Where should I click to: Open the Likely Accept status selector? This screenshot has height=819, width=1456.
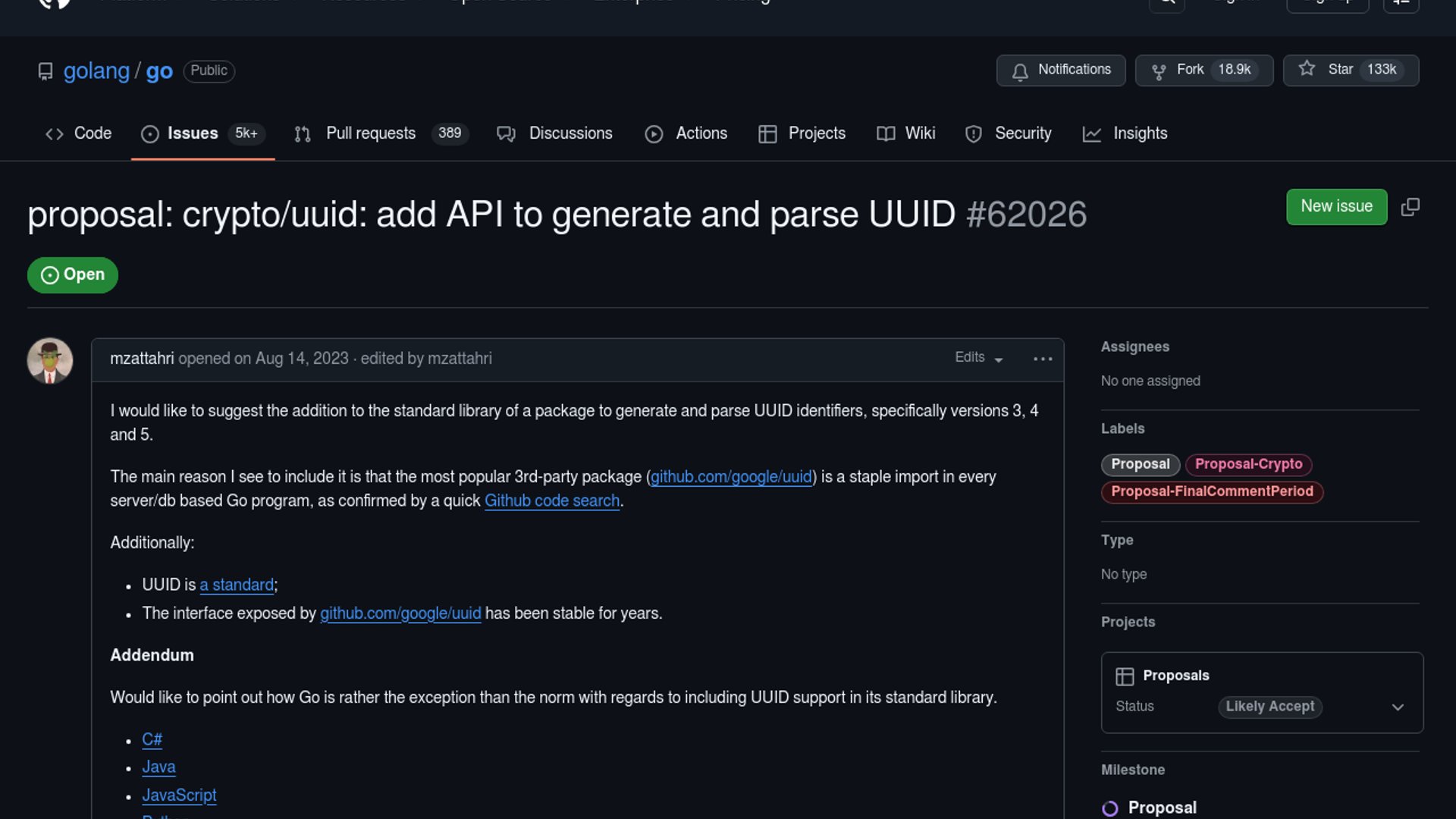[1269, 707]
